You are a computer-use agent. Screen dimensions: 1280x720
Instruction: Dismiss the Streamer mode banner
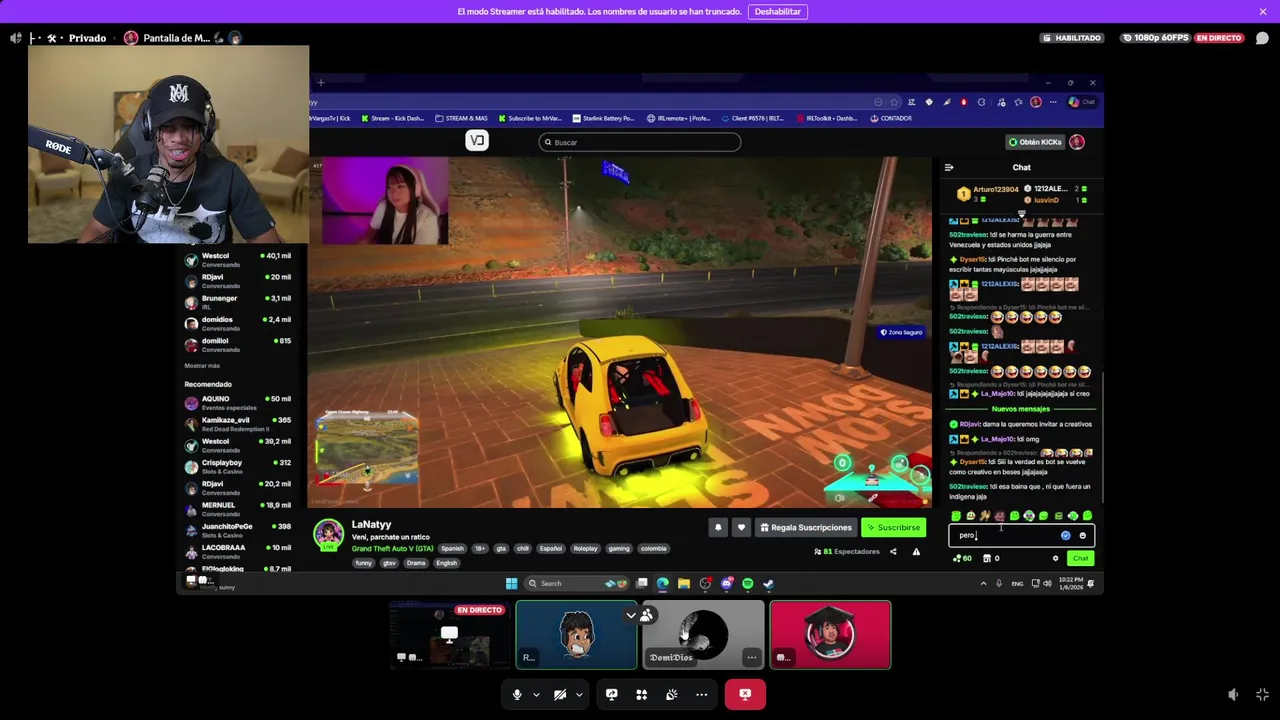click(1263, 11)
